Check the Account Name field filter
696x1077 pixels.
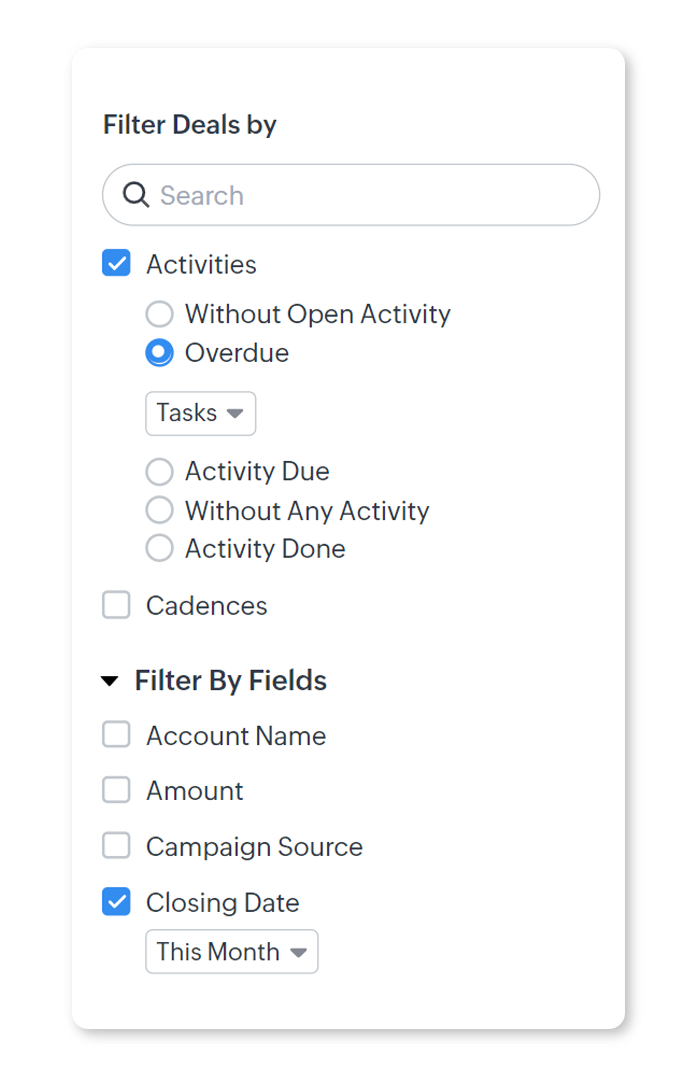(x=117, y=736)
